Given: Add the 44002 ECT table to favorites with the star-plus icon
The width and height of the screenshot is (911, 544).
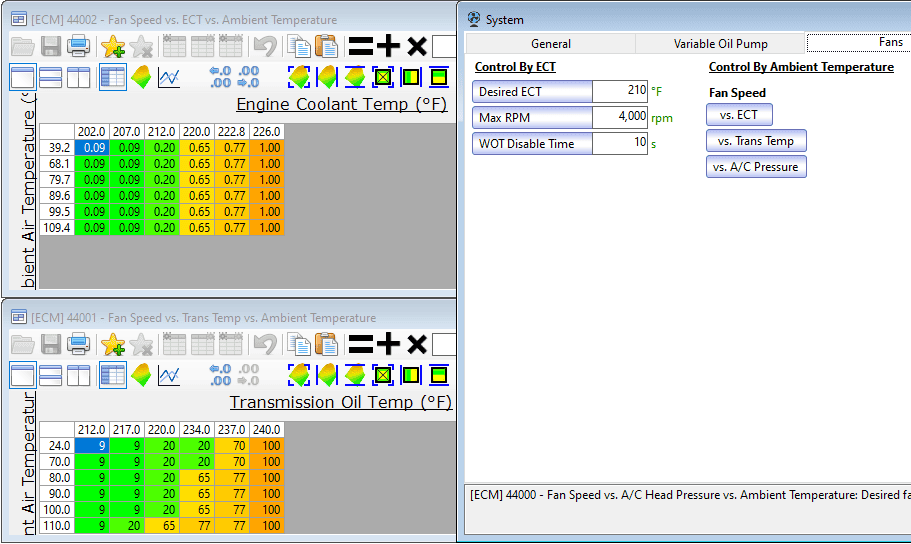Looking at the screenshot, I should point(113,46).
